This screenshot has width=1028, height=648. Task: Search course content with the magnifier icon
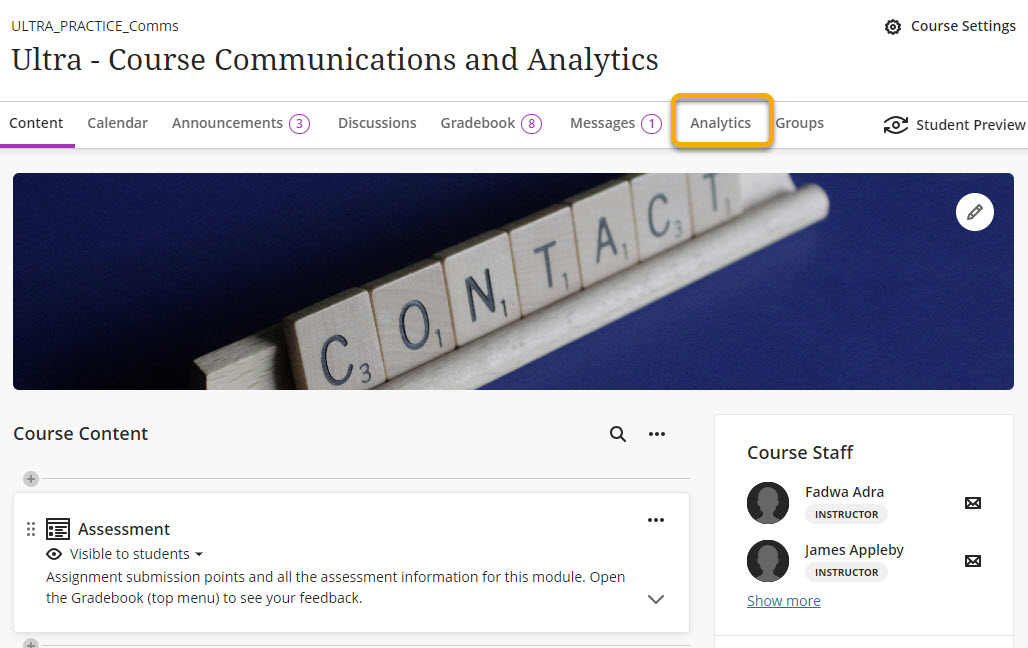(618, 434)
